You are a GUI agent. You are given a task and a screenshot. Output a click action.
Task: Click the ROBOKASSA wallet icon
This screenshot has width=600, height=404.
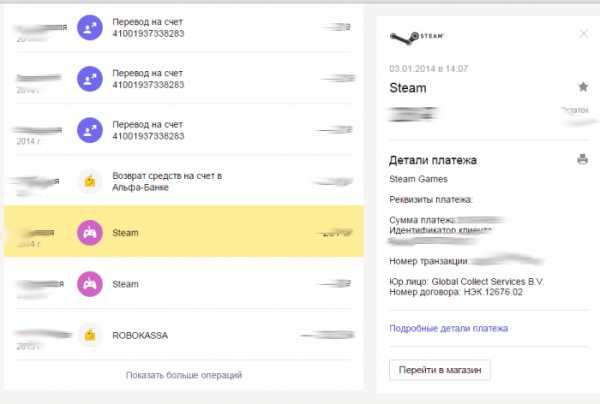pyautogui.click(x=90, y=335)
